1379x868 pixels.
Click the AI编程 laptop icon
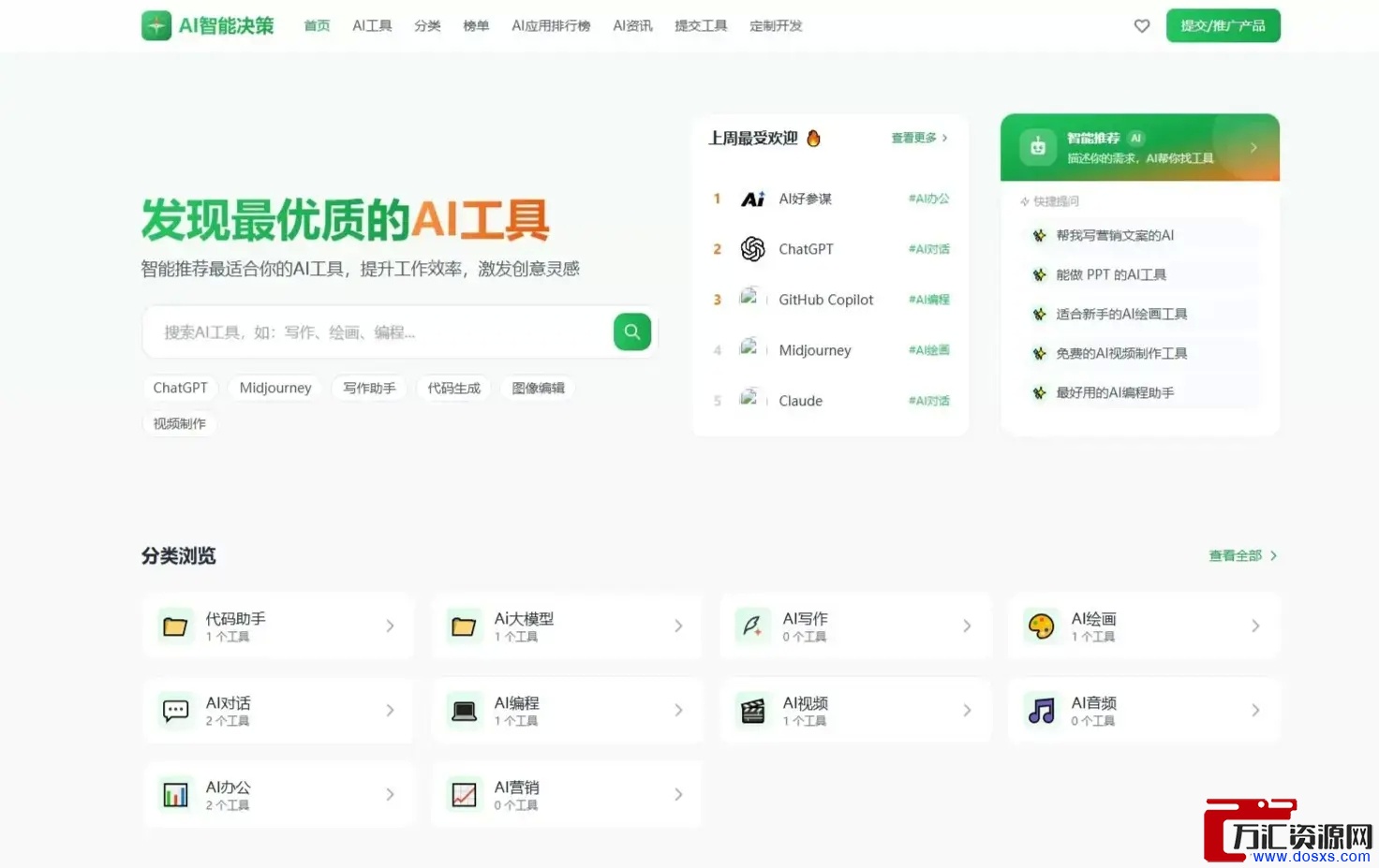pos(464,711)
